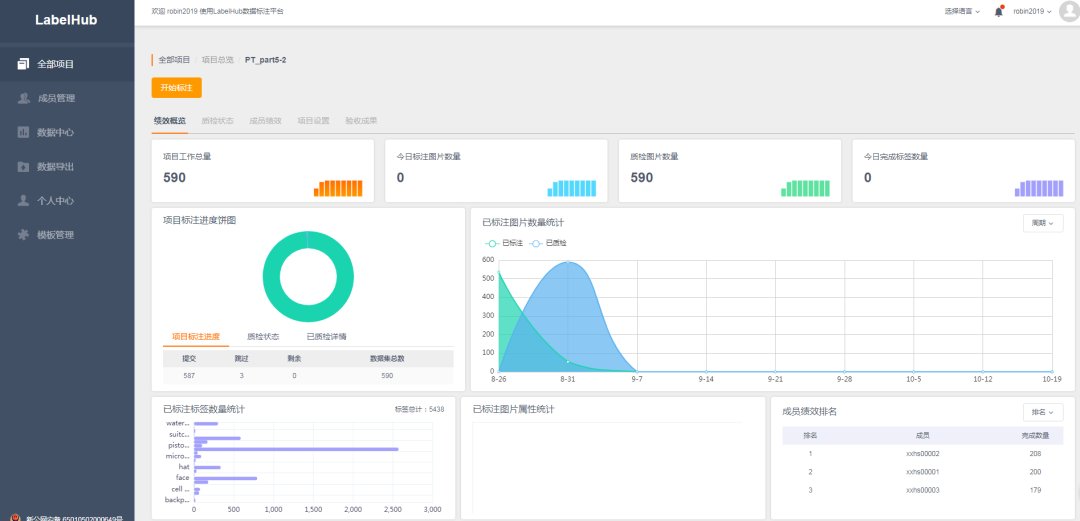Click the xxhs00003 member row

(x=922, y=490)
